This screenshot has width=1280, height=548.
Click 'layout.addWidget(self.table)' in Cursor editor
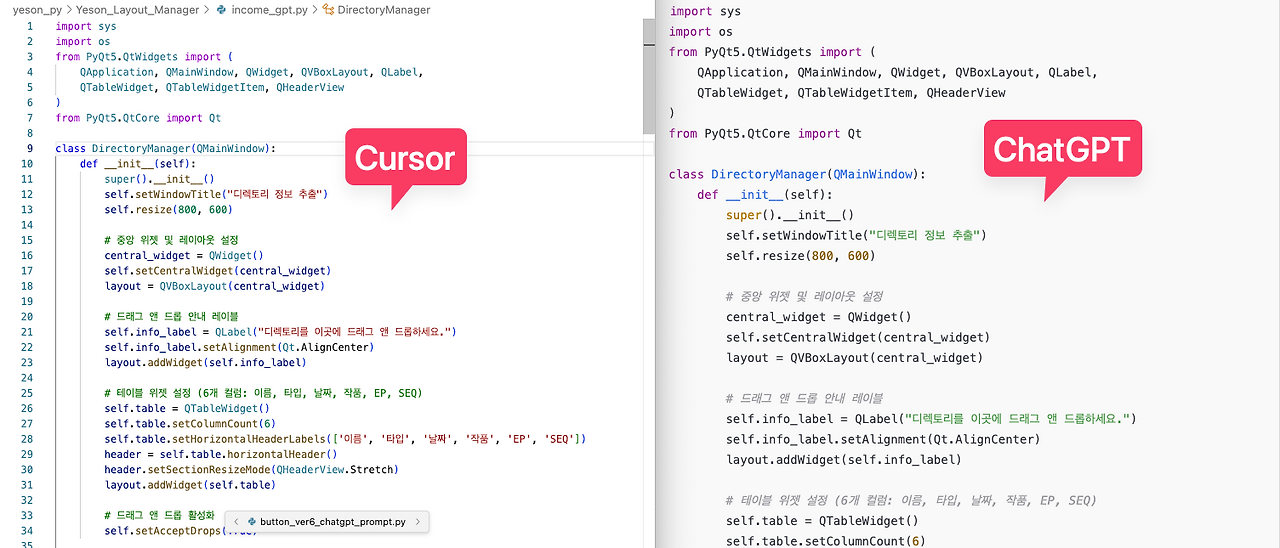[x=190, y=485]
